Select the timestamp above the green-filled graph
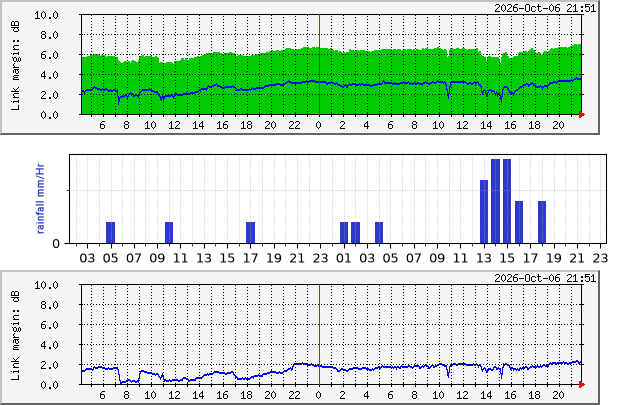Screen dimensions: 630x405 (x=545, y=8)
